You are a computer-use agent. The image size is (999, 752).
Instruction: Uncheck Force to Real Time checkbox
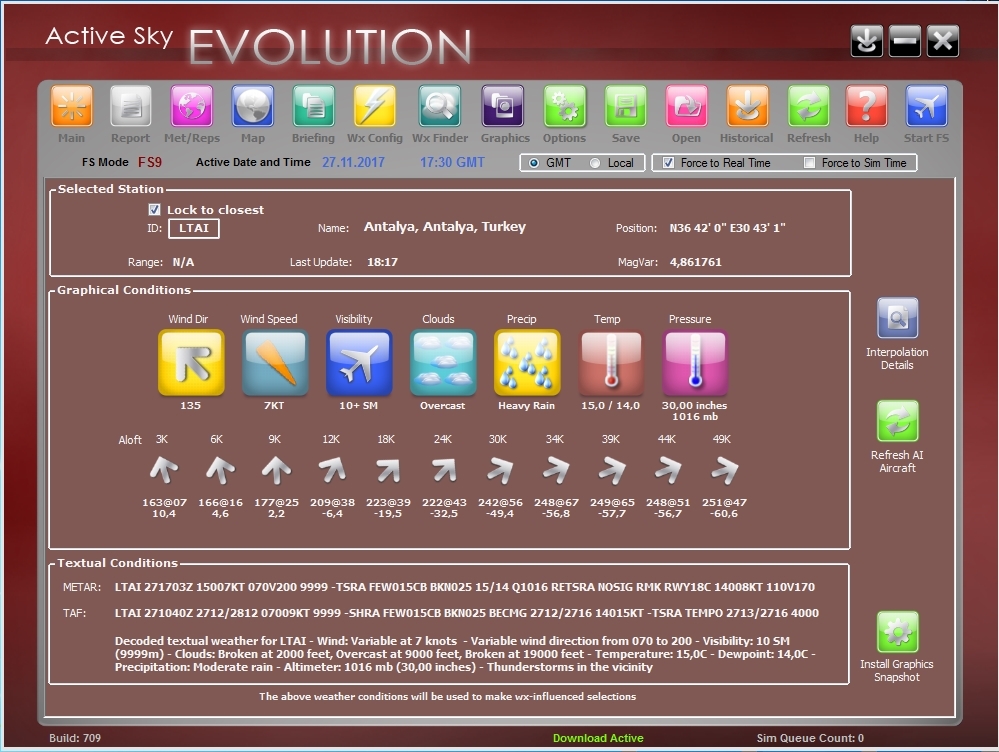[668, 163]
